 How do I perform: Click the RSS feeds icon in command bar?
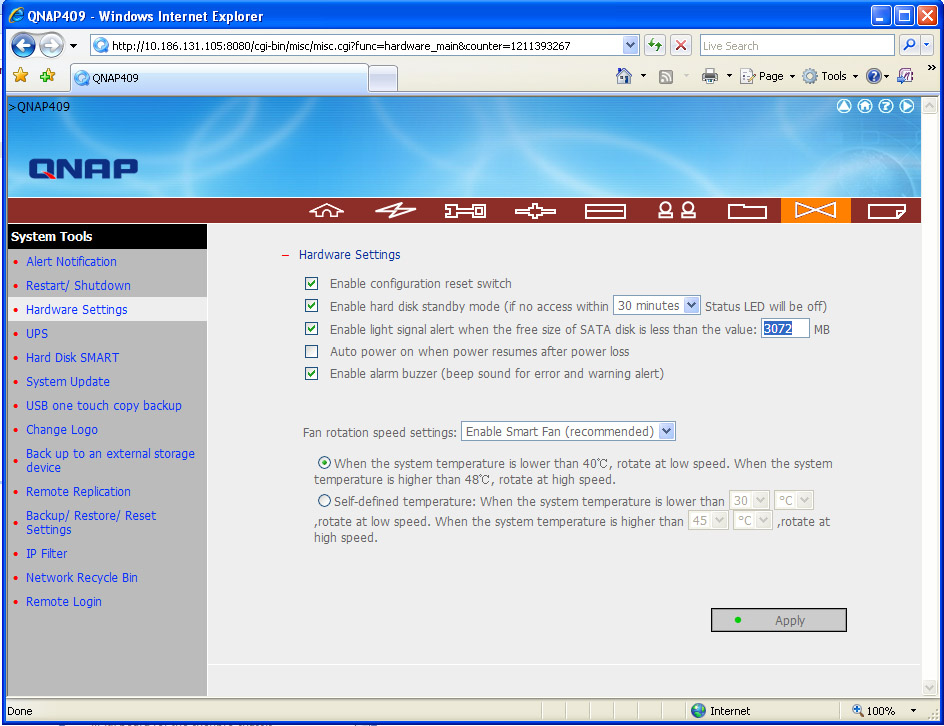tap(666, 76)
